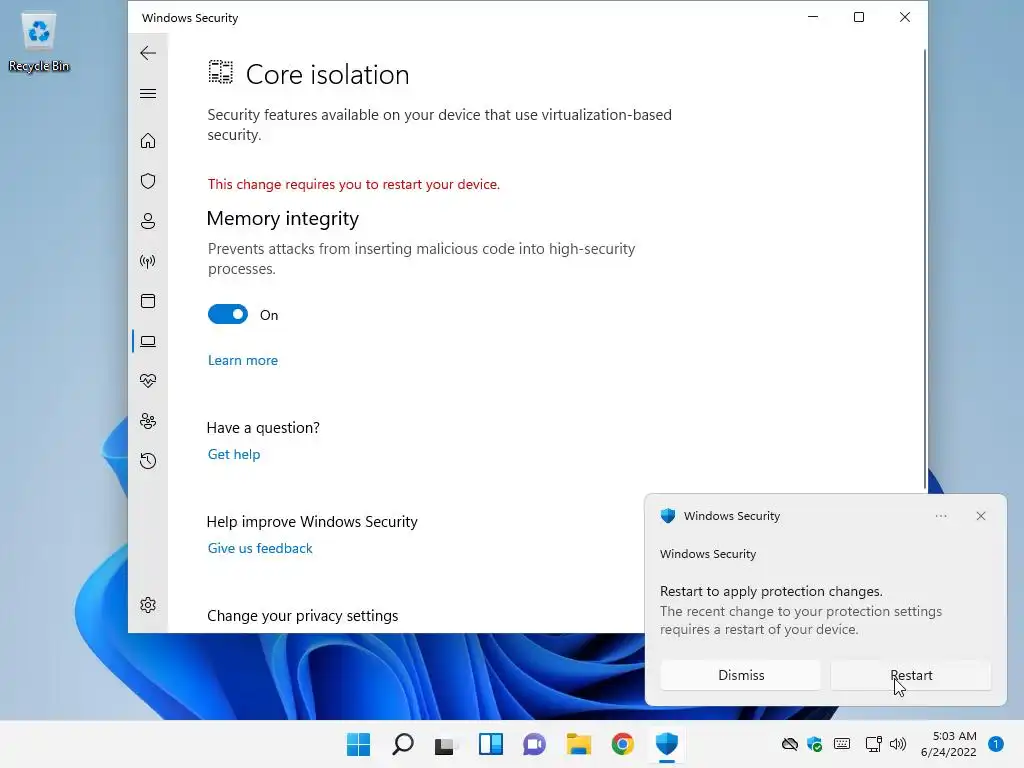This screenshot has width=1024, height=768.
Task: Click Windows Security tray icon
Action: 814,744
